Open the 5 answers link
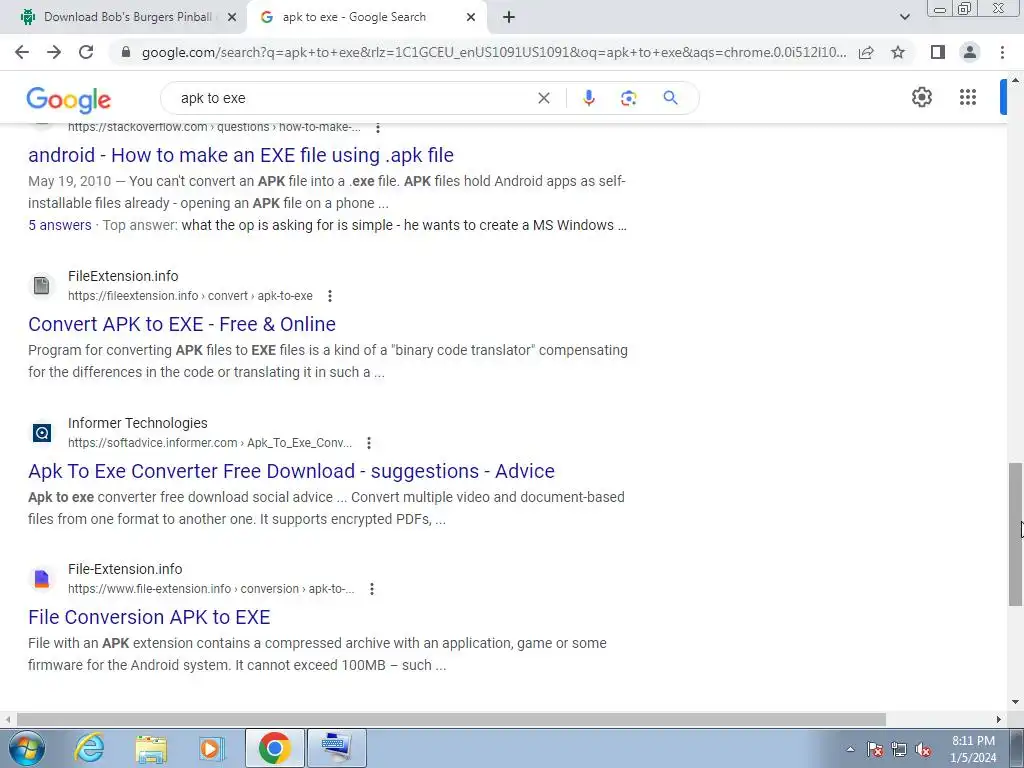The width and height of the screenshot is (1024, 768). [59, 225]
